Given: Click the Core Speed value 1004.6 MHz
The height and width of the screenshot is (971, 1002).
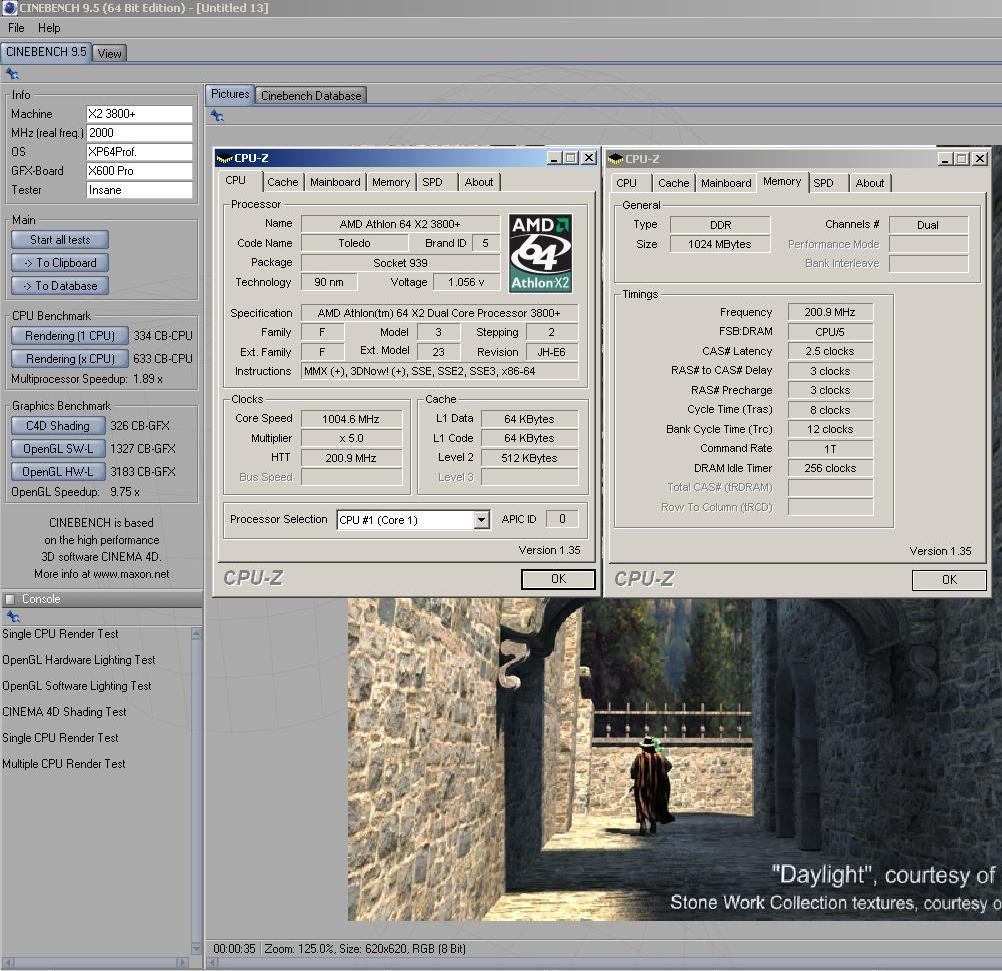Looking at the screenshot, I should tap(351, 419).
